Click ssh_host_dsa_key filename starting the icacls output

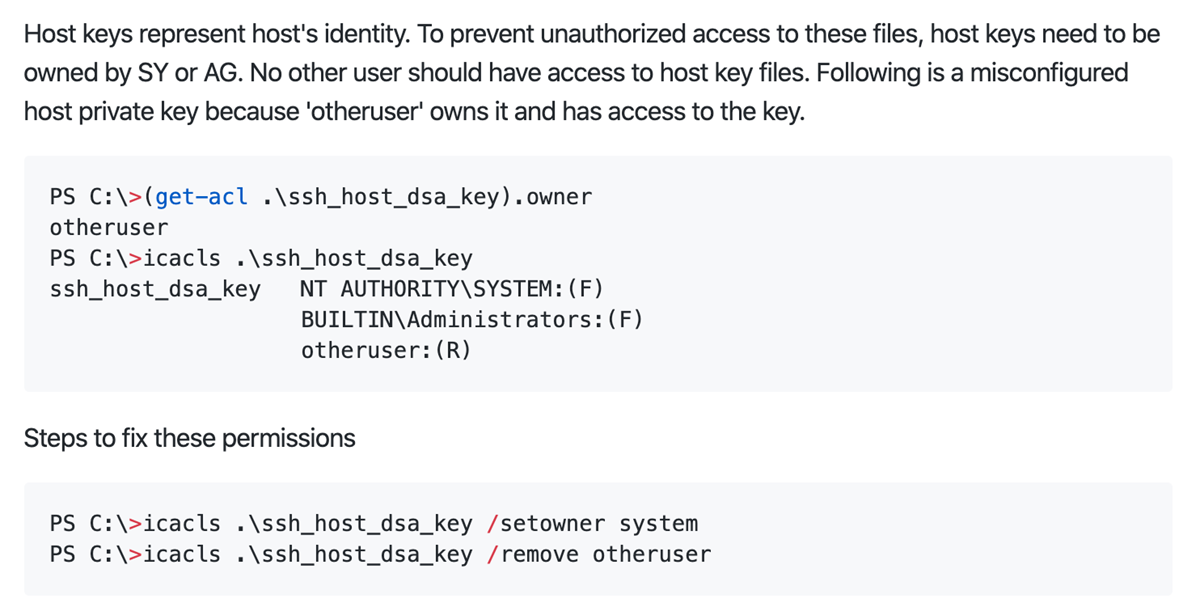tap(155, 289)
